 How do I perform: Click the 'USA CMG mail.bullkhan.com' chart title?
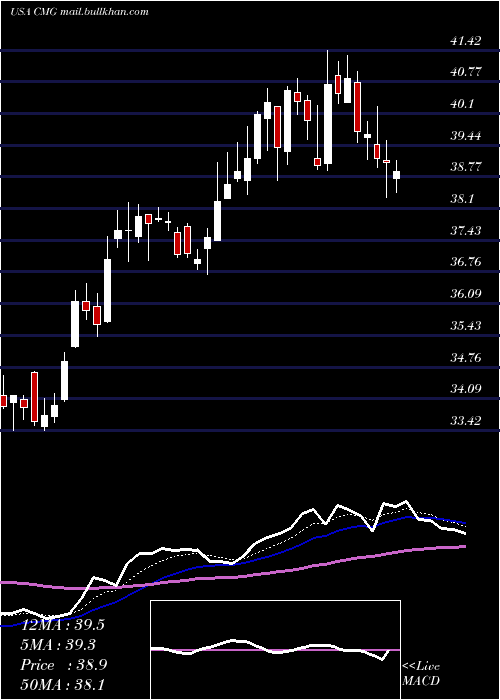[x=79, y=12]
